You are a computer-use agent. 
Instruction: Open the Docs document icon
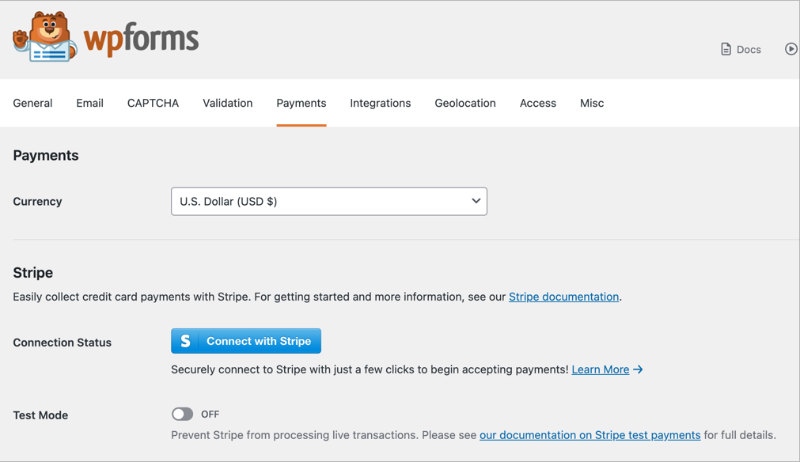point(726,49)
